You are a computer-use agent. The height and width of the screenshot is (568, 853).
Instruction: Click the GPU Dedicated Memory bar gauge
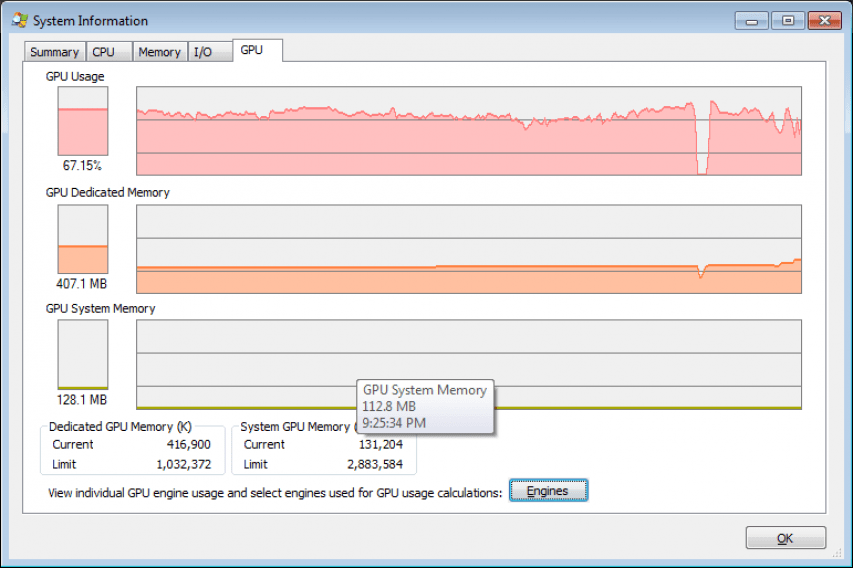(83, 239)
